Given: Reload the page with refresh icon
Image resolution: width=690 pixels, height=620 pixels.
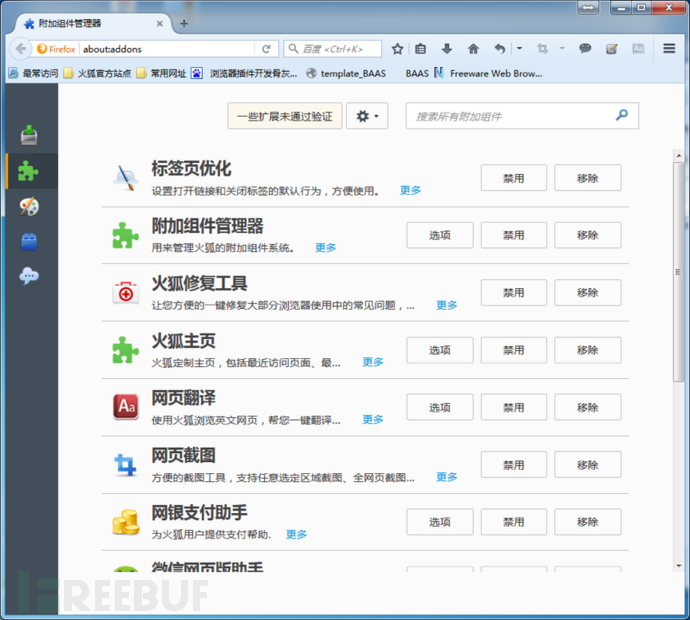Looking at the screenshot, I should point(266,49).
